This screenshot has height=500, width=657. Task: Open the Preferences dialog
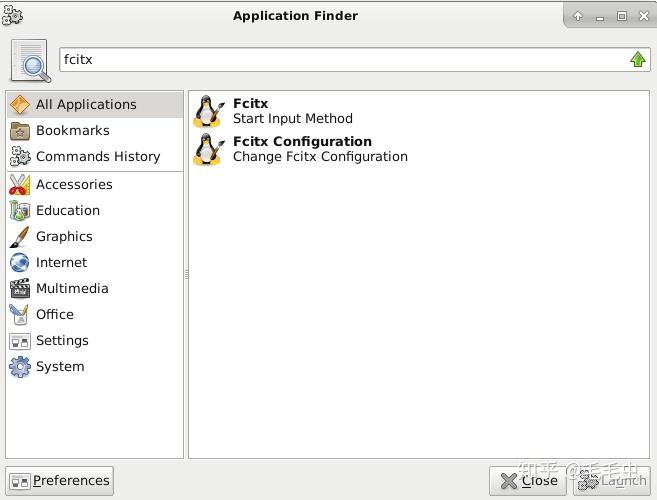(x=59, y=481)
